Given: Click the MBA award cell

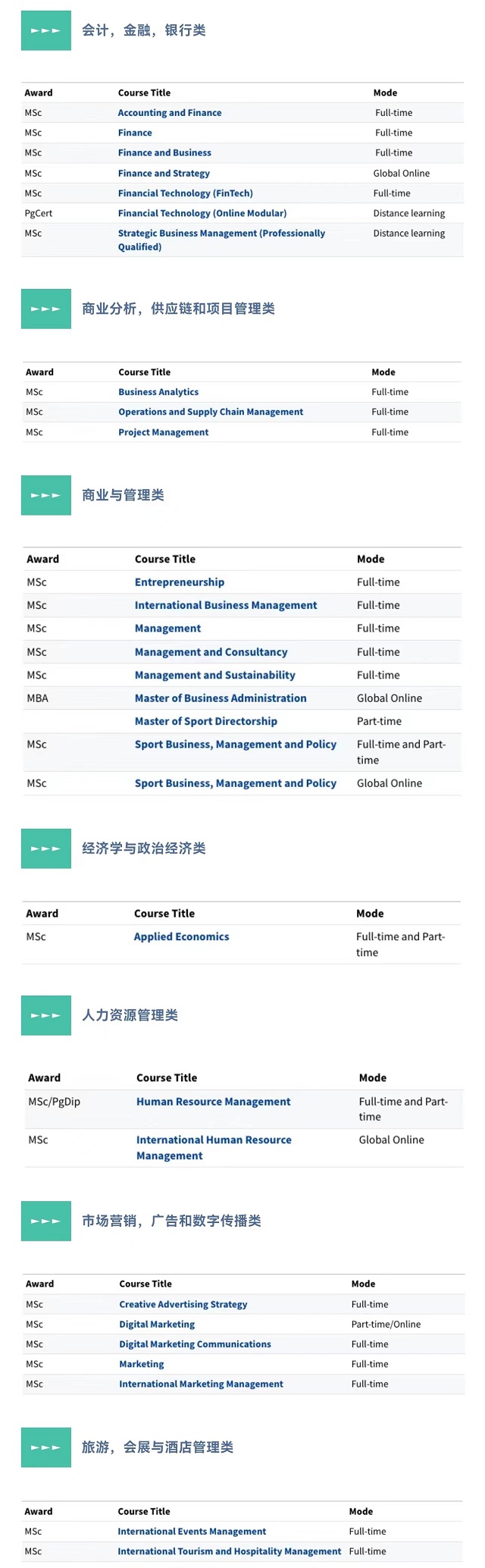Looking at the screenshot, I should (x=38, y=698).
